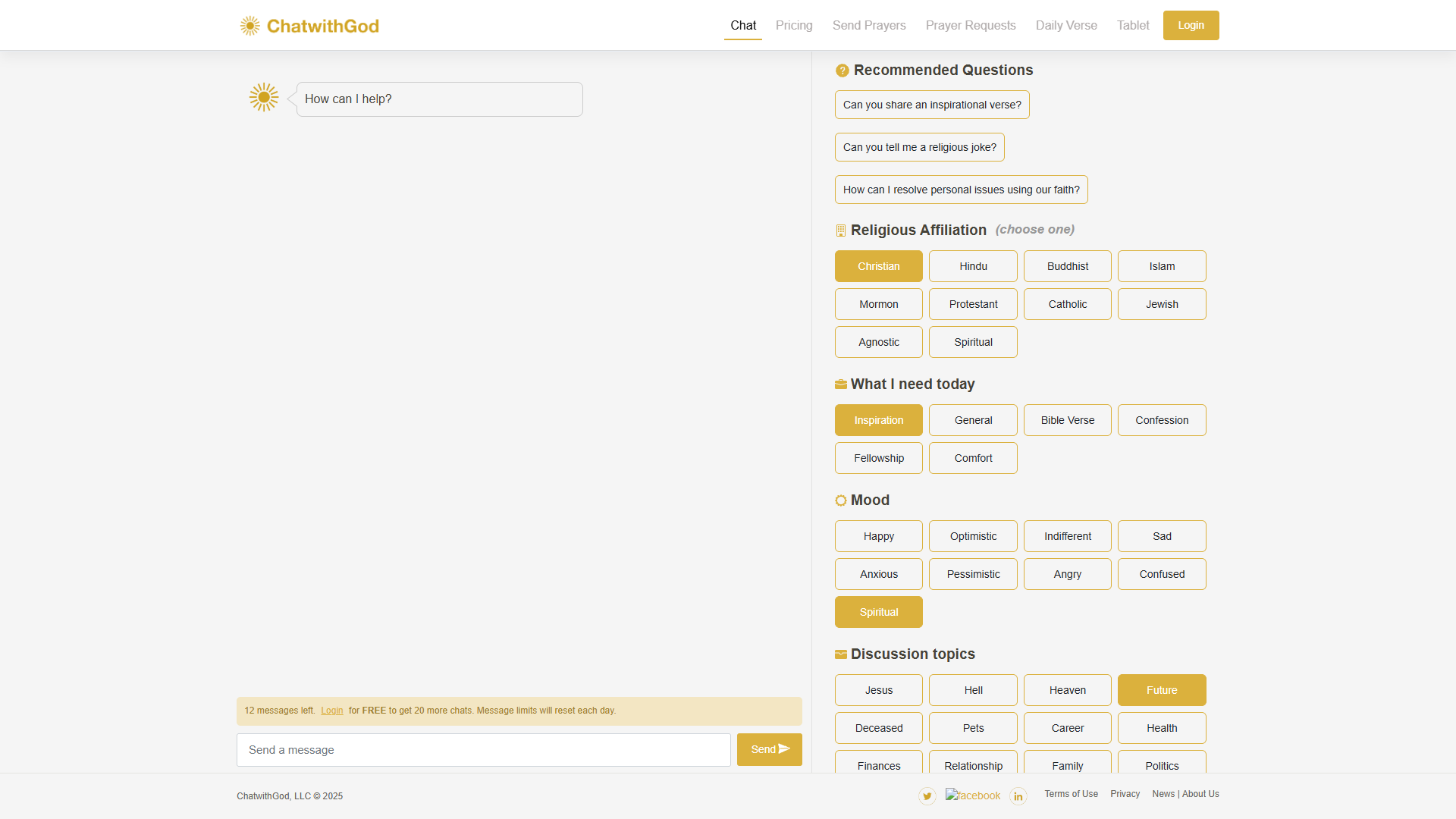
Task: Open the News link in the footer
Action: [x=1163, y=794]
